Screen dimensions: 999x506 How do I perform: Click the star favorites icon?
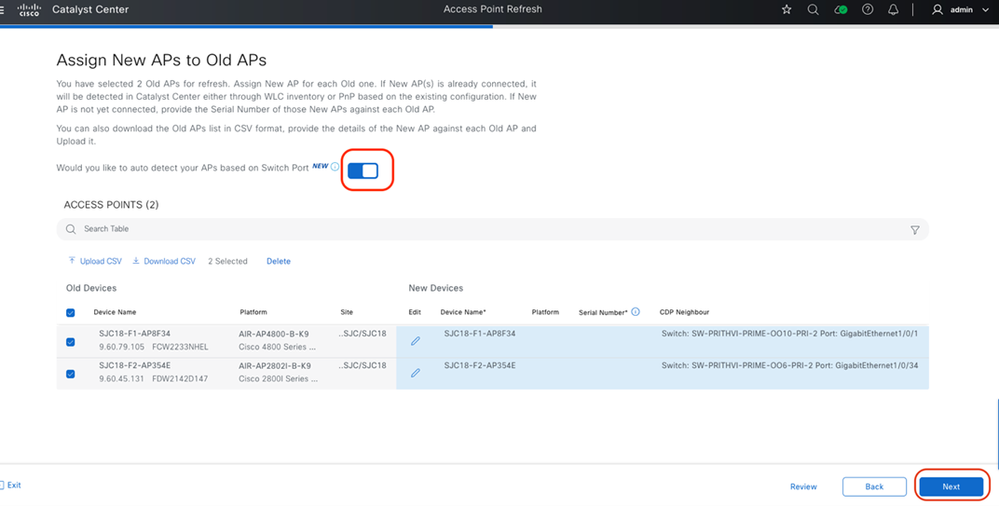(x=786, y=10)
